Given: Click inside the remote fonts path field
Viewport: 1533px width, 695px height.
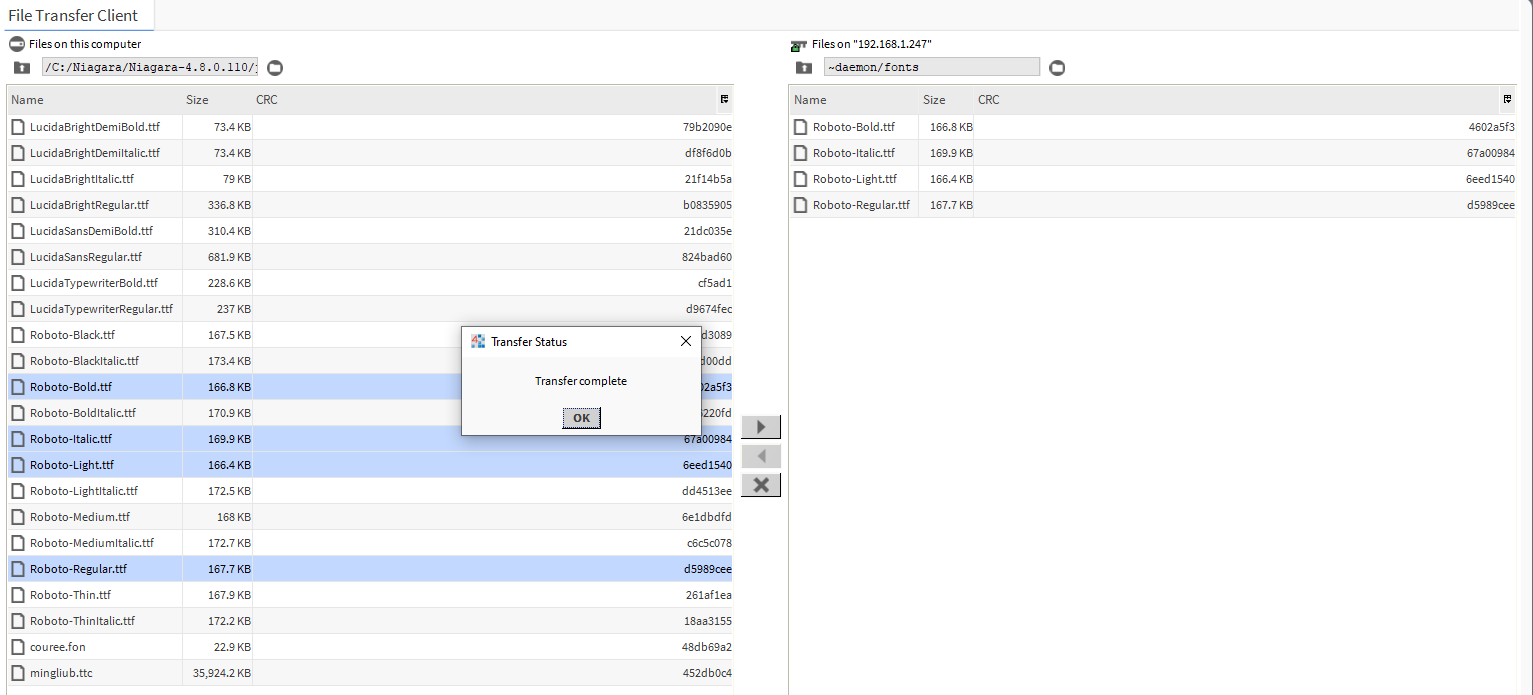Looking at the screenshot, I should click(930, 66).
